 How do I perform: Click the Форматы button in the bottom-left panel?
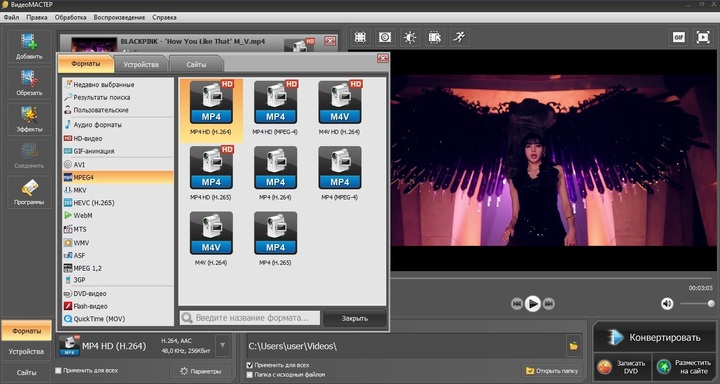tap(26, 331)
